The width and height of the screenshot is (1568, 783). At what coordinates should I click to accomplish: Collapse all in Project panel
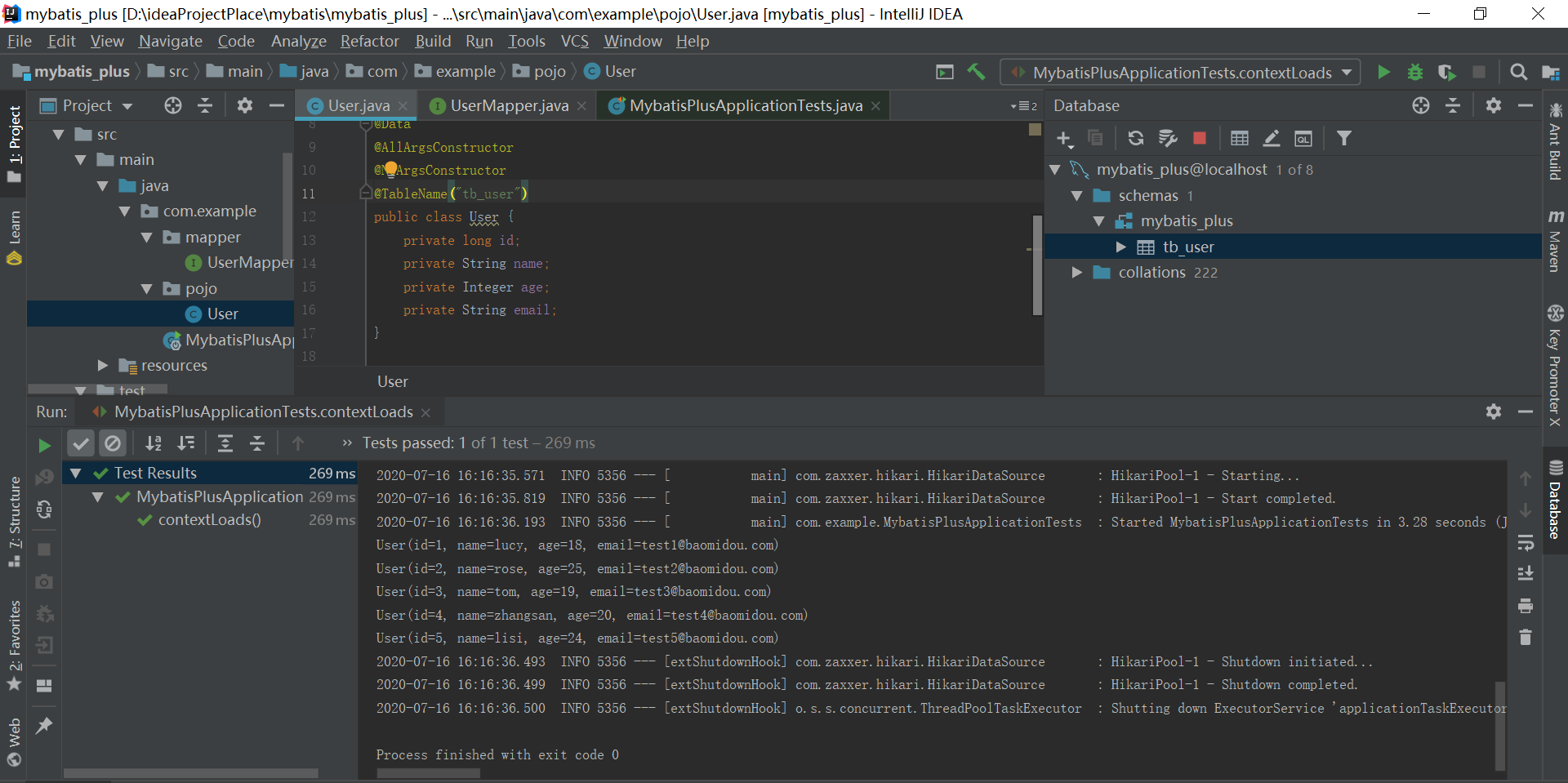[205, 105]
